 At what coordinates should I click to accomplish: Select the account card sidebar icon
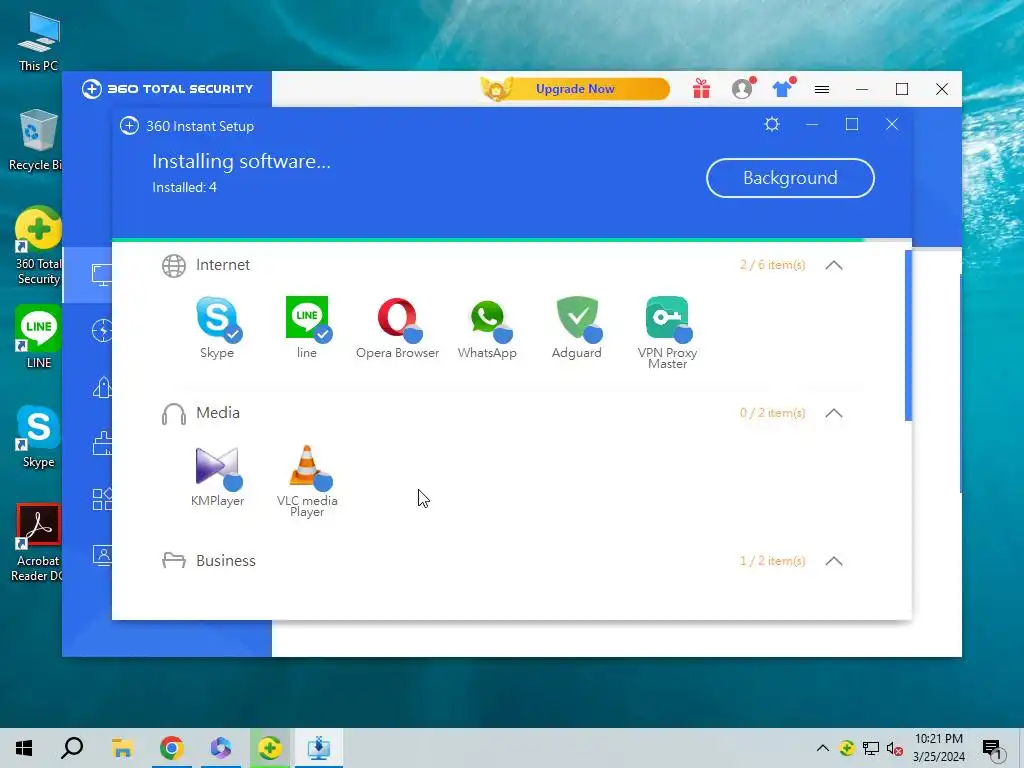[103, 556]
